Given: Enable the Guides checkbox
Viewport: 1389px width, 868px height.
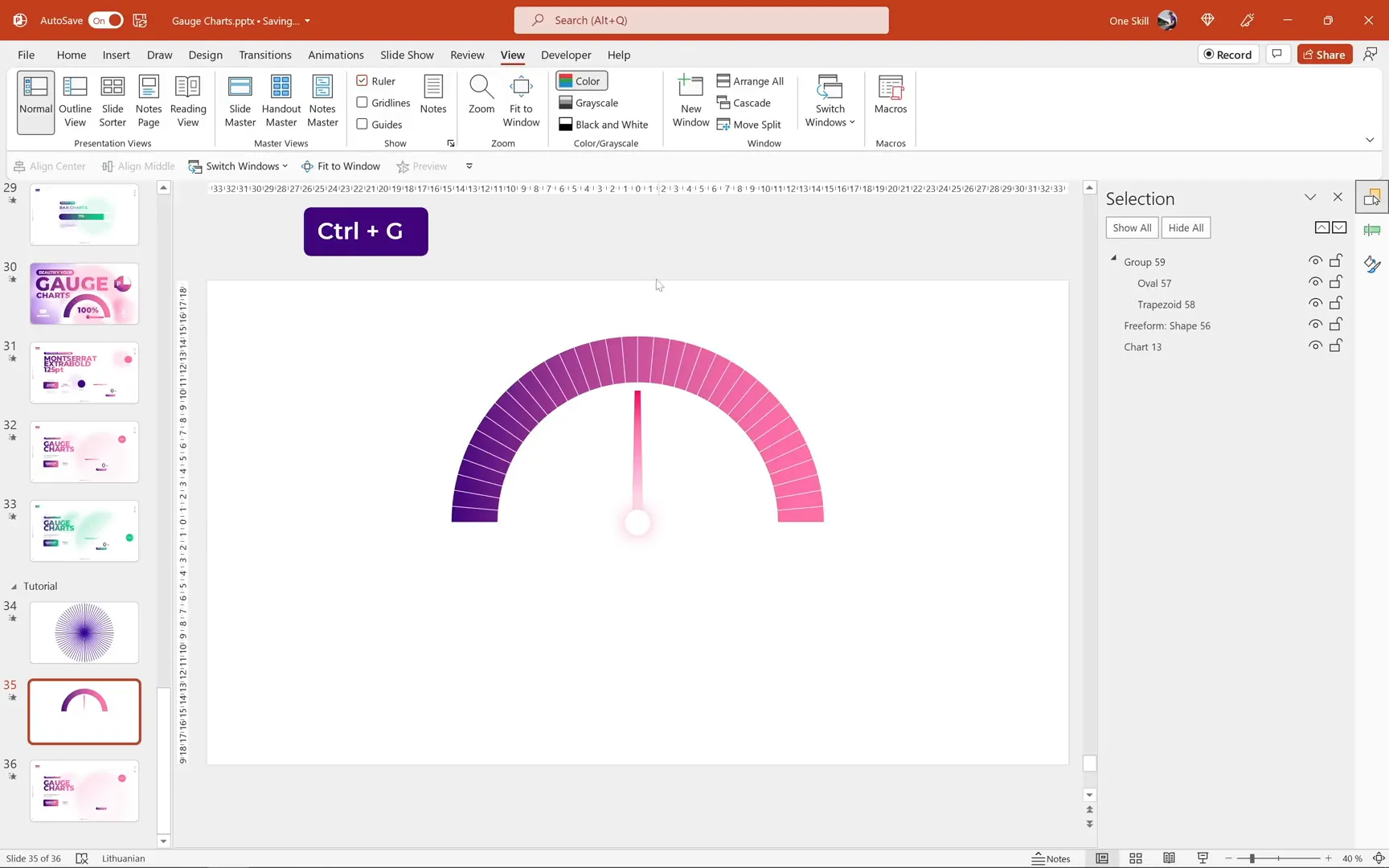Looking at the screenshot, I should (362, 124).
